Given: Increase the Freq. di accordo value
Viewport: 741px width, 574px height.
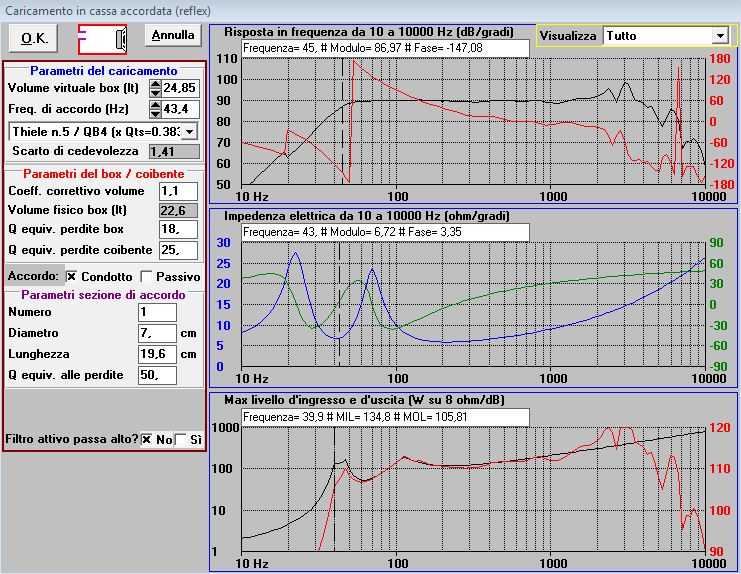Looking at the screenshot, I should 155,105.
